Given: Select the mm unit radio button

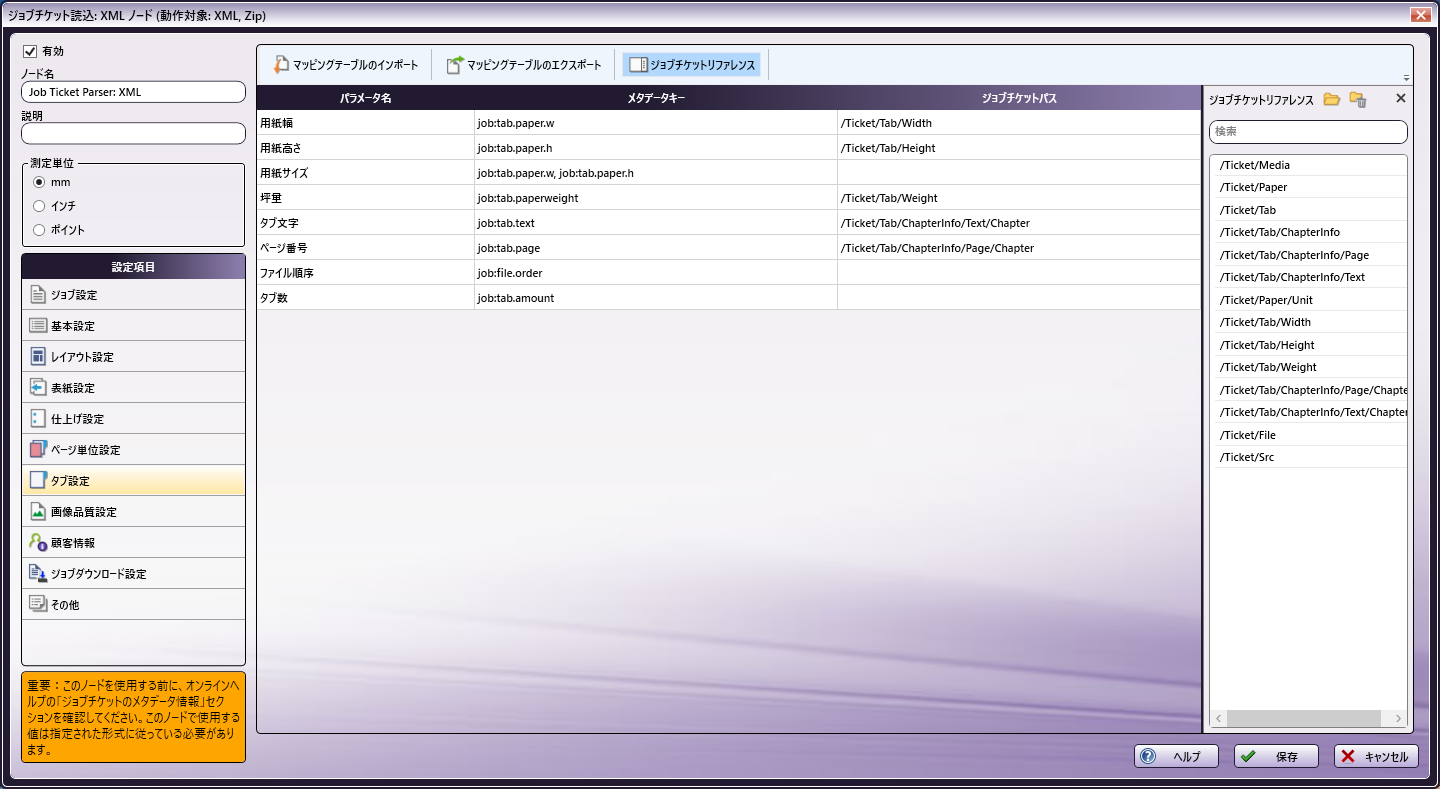Looking at the screenshot, I should [x=39, y=182].
